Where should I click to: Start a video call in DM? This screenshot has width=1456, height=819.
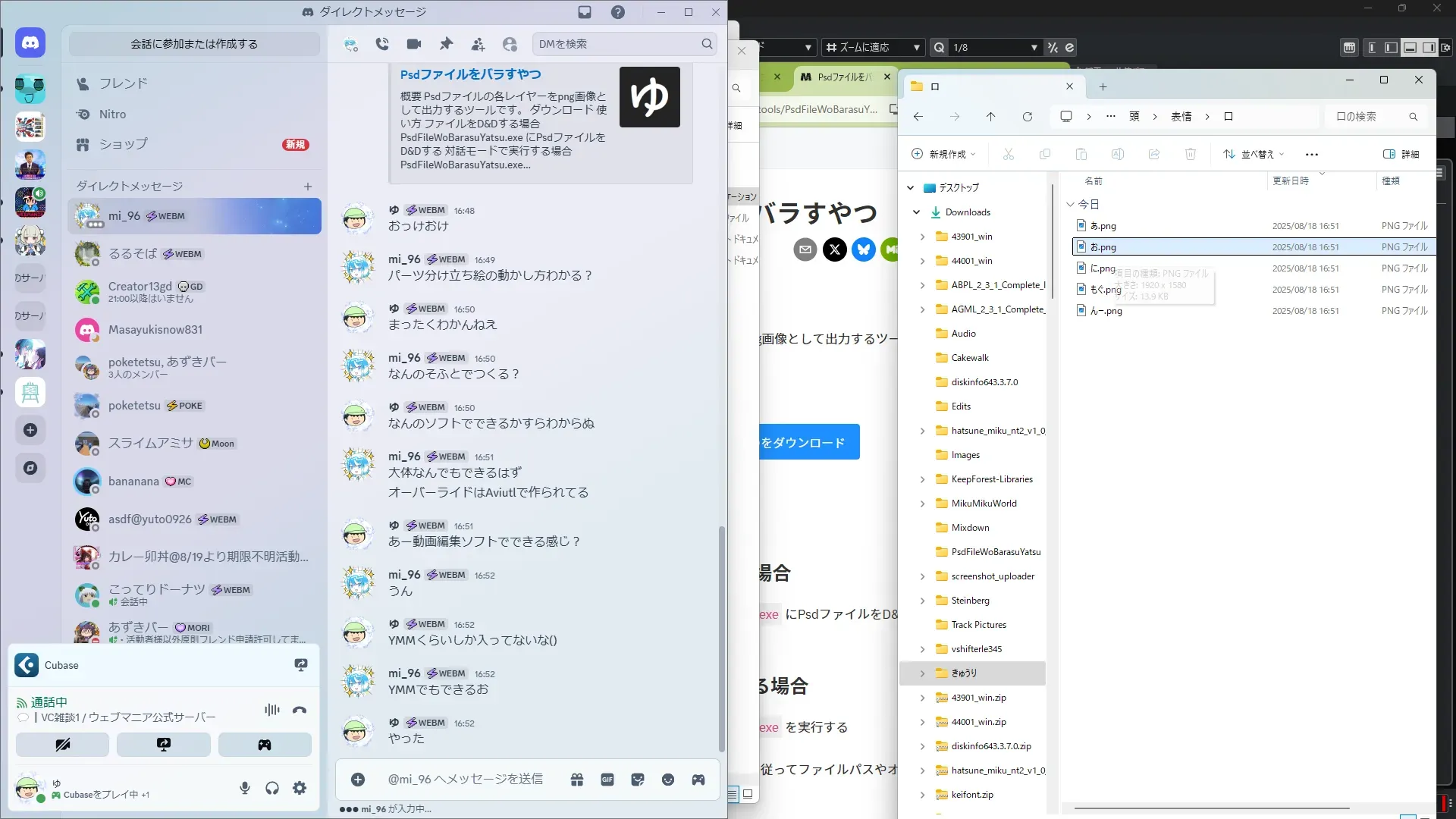point(414,44)
